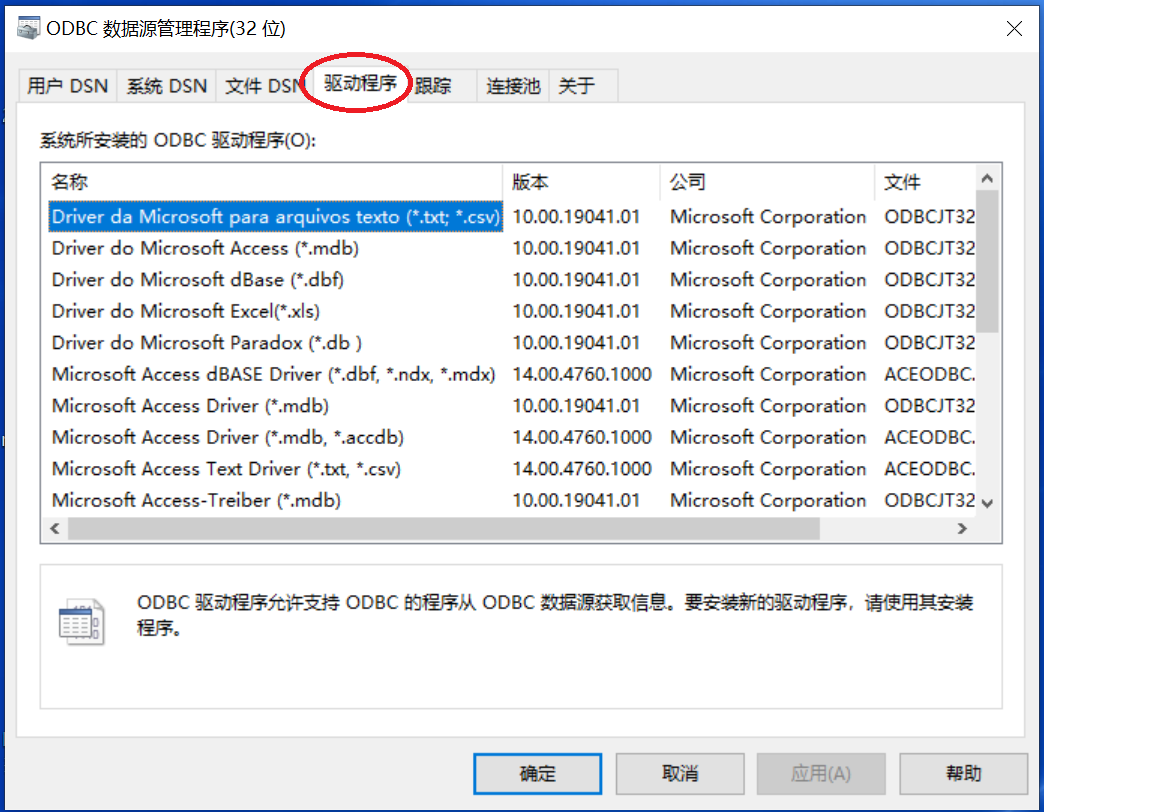This screenshot has height=812, width=1152.
Task: Click the 系统所安装的 ODBC 驱动程序(O) label
Action: point(178,140)
